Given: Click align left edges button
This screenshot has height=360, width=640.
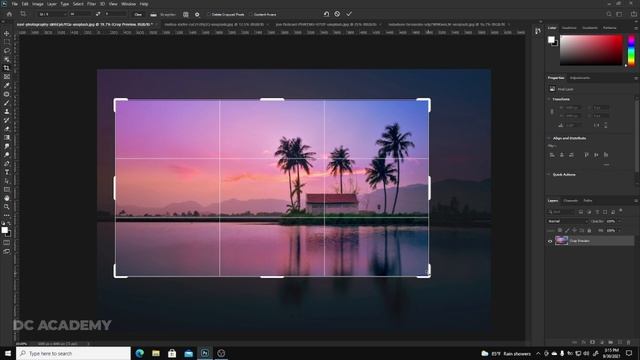Looking at the screenshot, I should (552, 155).
